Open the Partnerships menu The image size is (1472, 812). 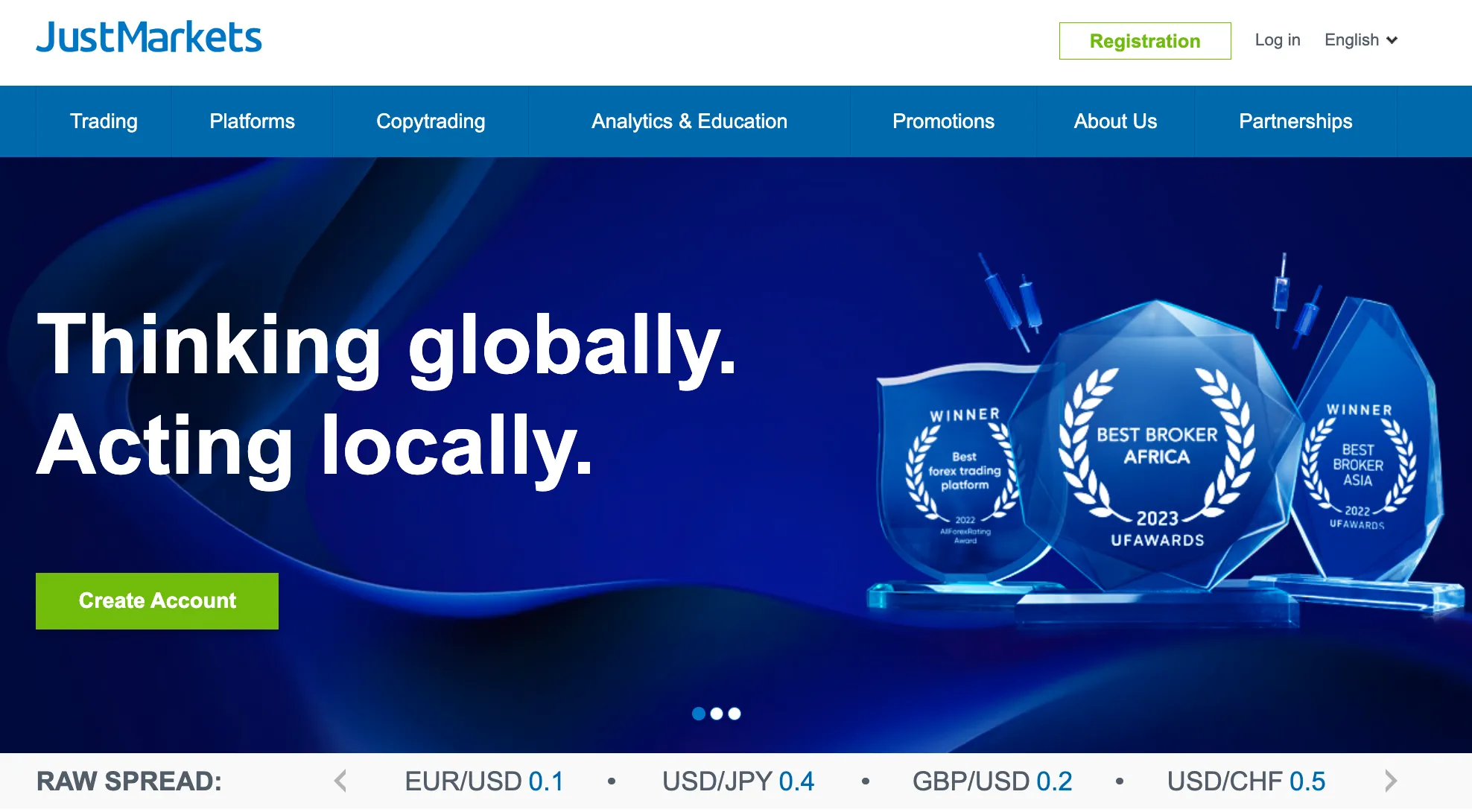point(1295,121)
